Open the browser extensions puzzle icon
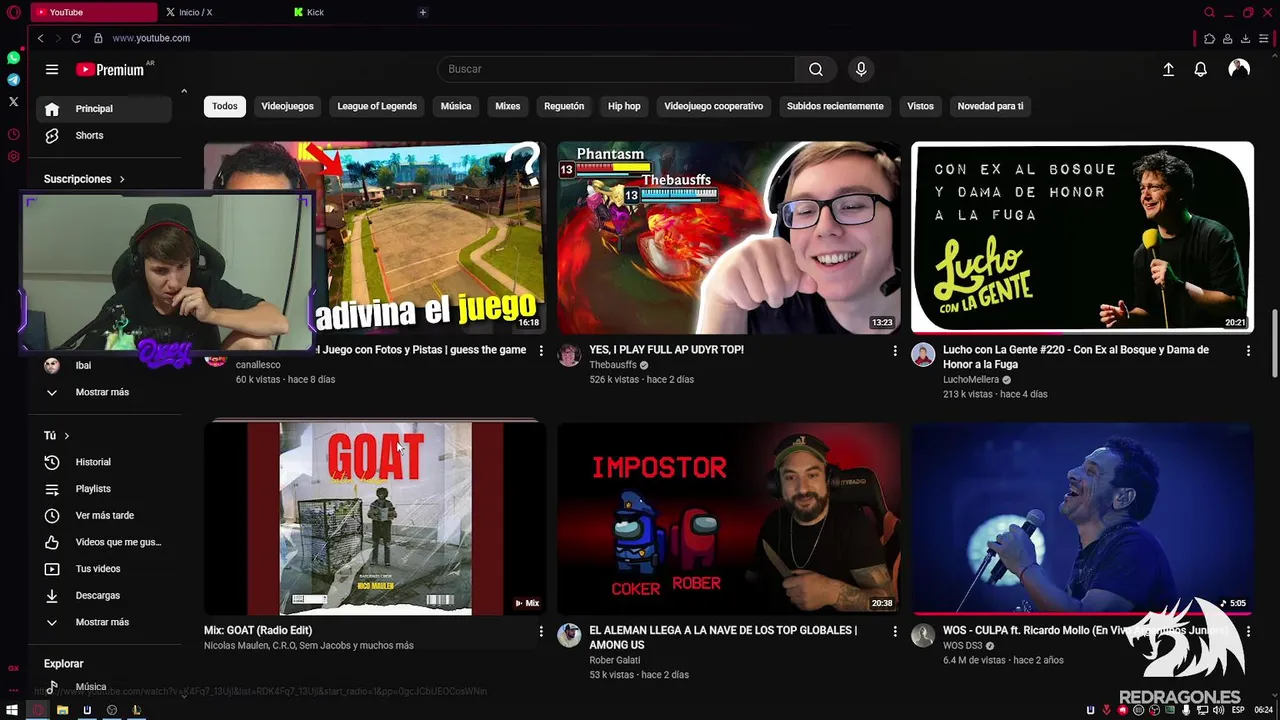 [x=1209, y=39]
